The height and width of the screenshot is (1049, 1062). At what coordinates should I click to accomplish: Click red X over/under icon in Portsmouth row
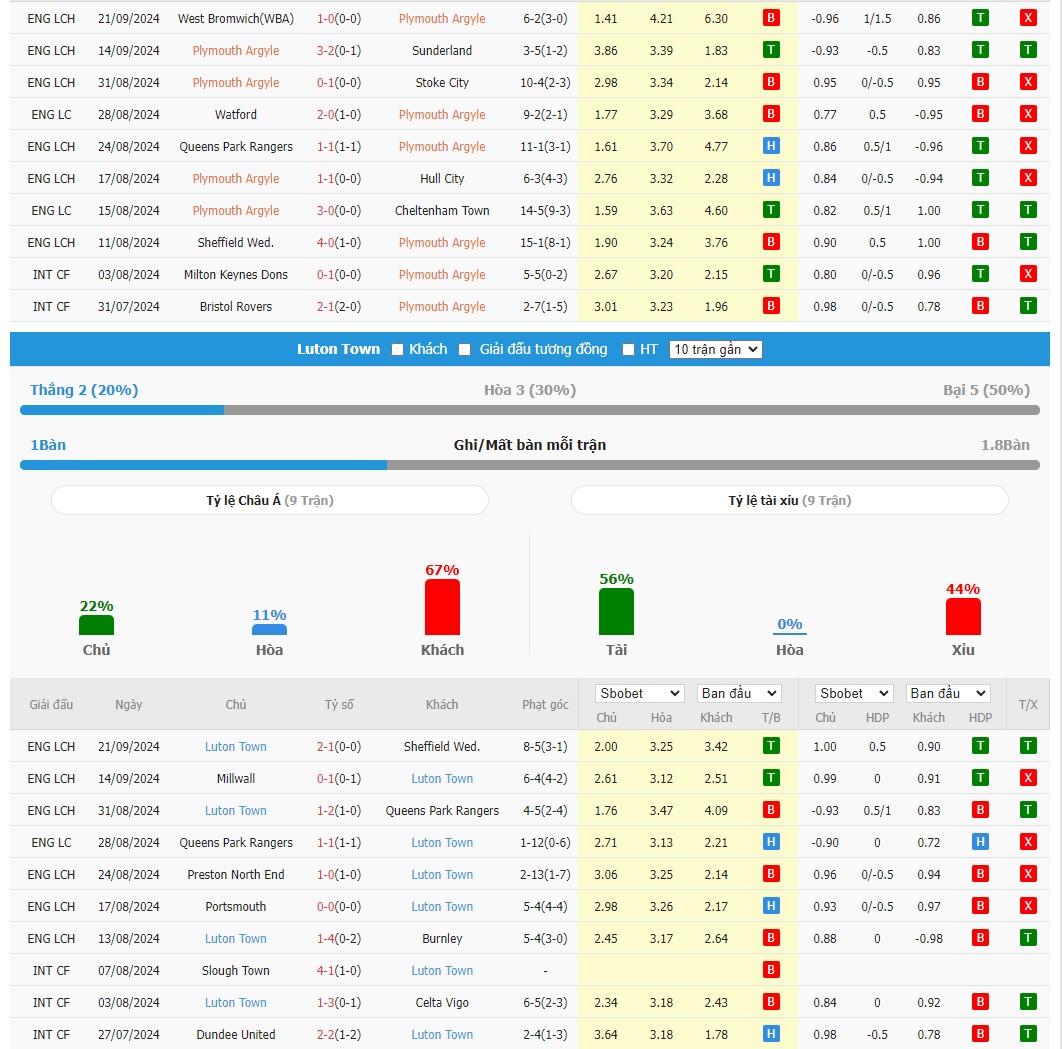tap(1028, 906)
